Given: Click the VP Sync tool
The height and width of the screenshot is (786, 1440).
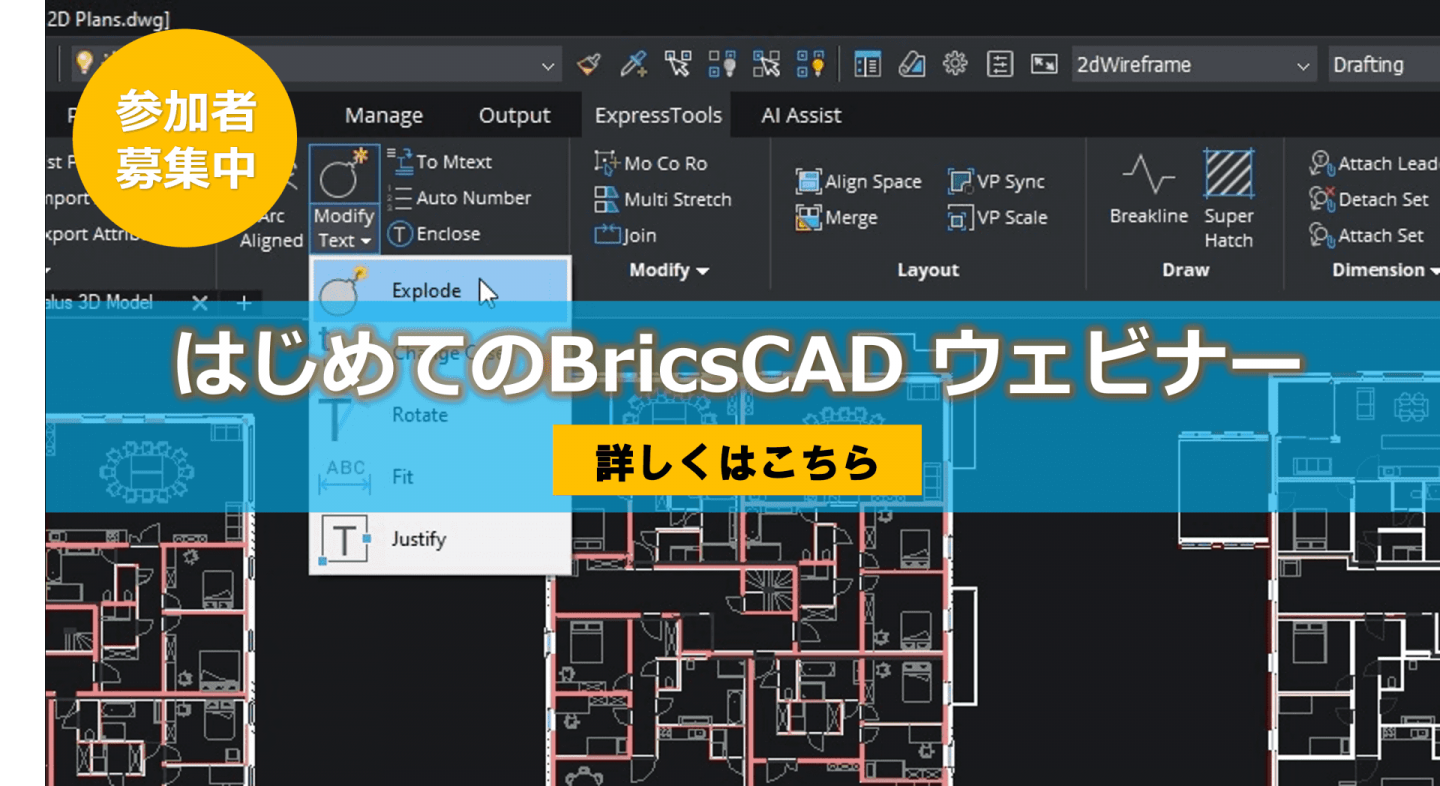Looking at the screenshot, I should coord(996,182).
